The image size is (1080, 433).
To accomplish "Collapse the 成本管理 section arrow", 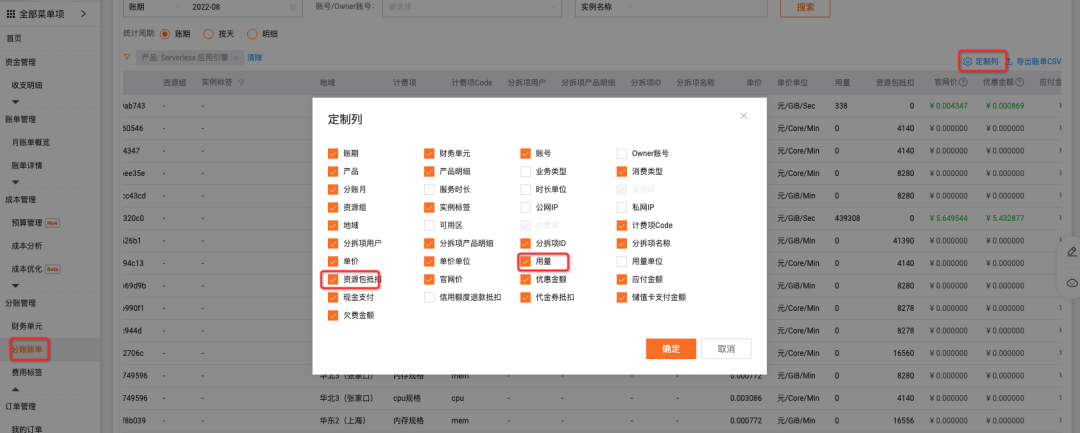I will (15, 286).
